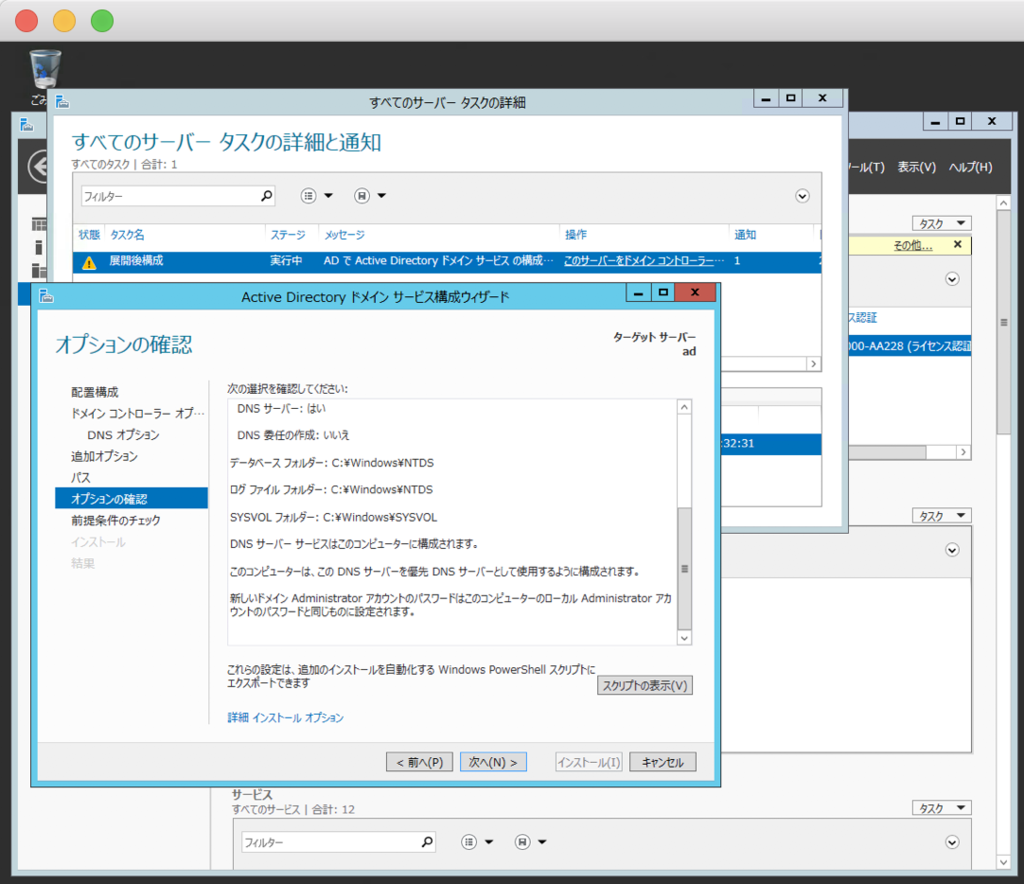Select 配置構成 wizard step
Viewport: 1024px width, 884px height.
95,392
